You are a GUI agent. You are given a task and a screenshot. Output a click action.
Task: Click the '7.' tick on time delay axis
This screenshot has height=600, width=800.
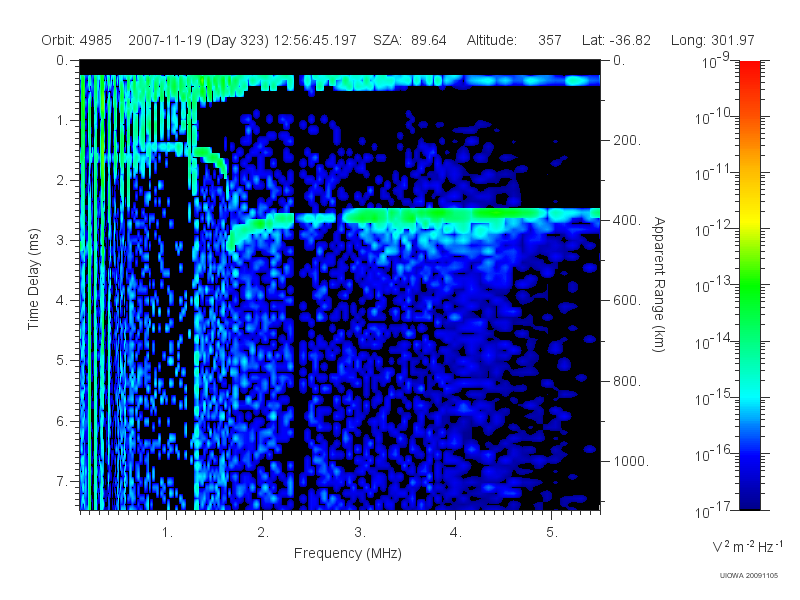click(x=62, y=481)
